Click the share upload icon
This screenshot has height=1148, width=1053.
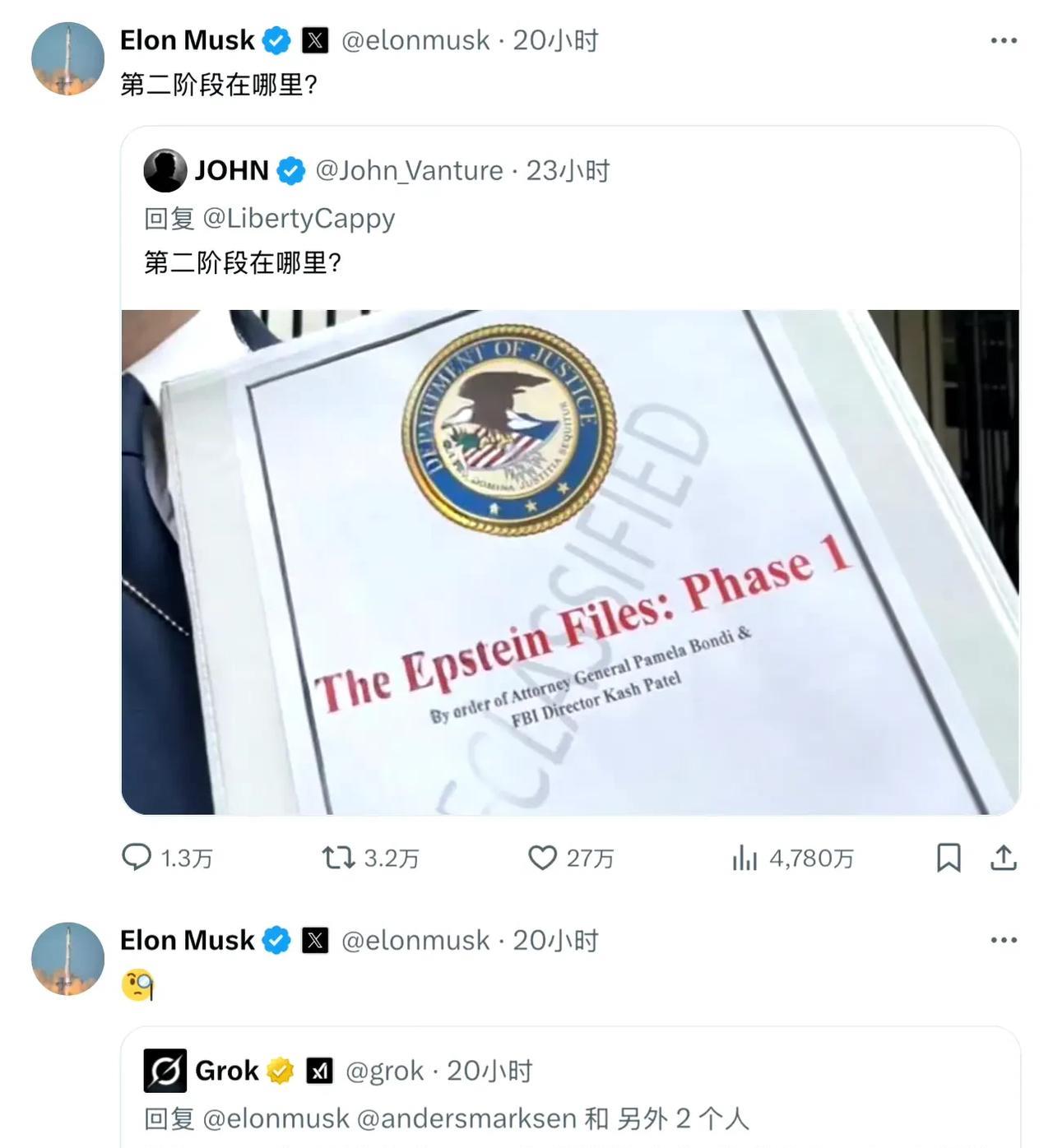coord(1004,858)
